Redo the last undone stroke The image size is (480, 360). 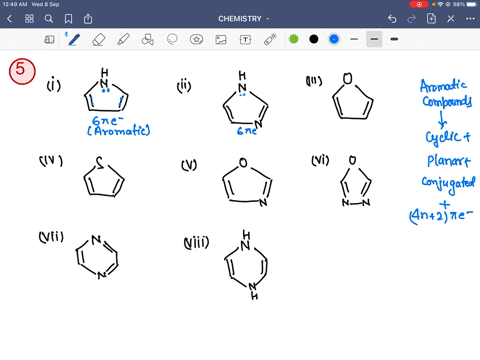point(412,19)
